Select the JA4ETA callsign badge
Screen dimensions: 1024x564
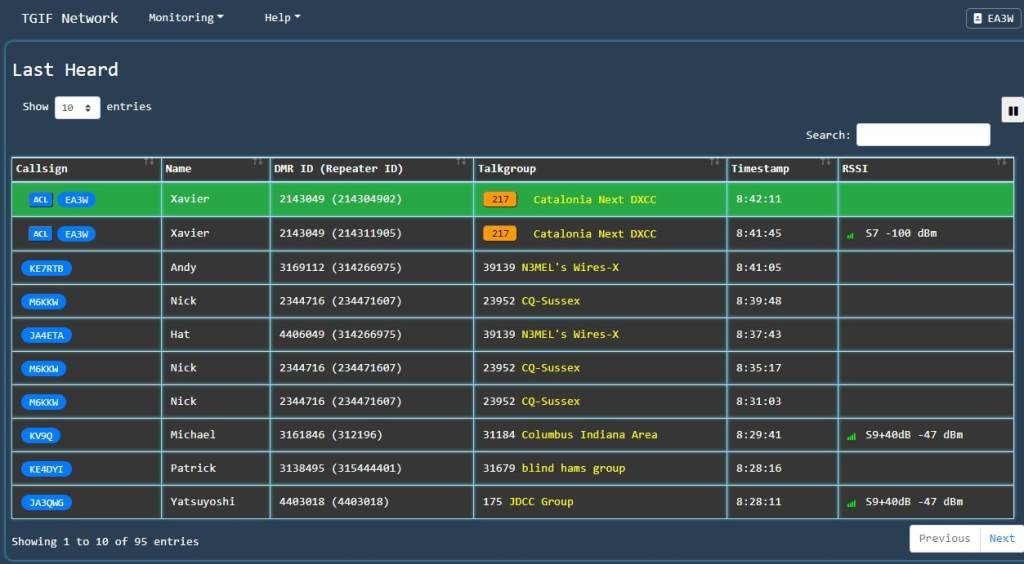click(x=46, y=335)
